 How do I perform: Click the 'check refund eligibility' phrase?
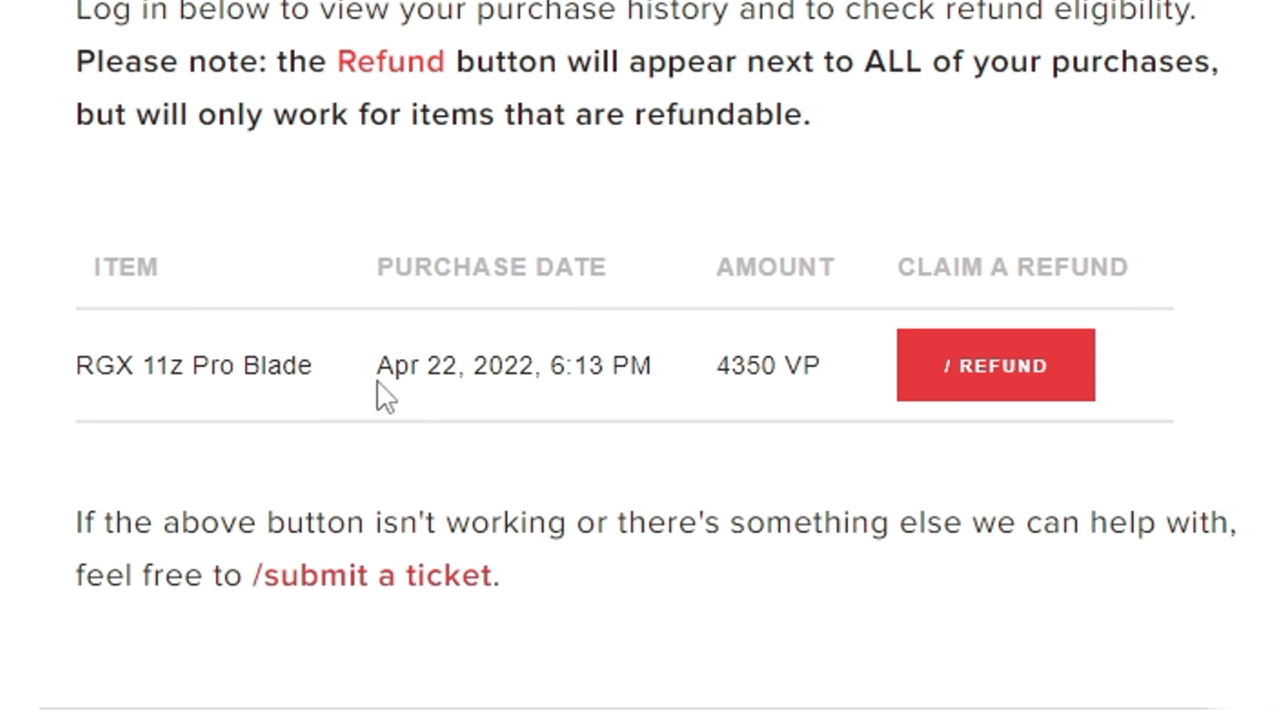point(1020,12)
